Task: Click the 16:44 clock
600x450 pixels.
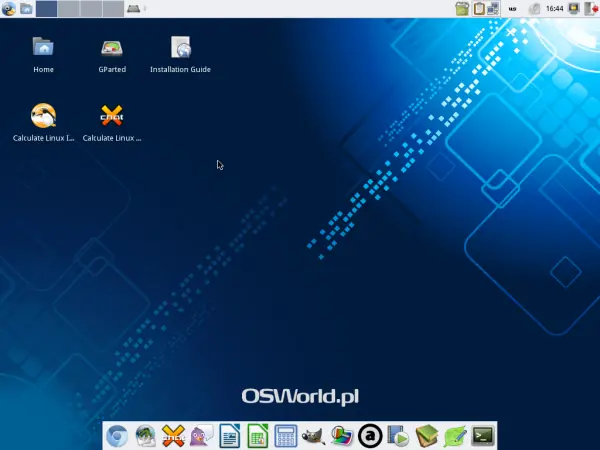Action: point(554,8)
